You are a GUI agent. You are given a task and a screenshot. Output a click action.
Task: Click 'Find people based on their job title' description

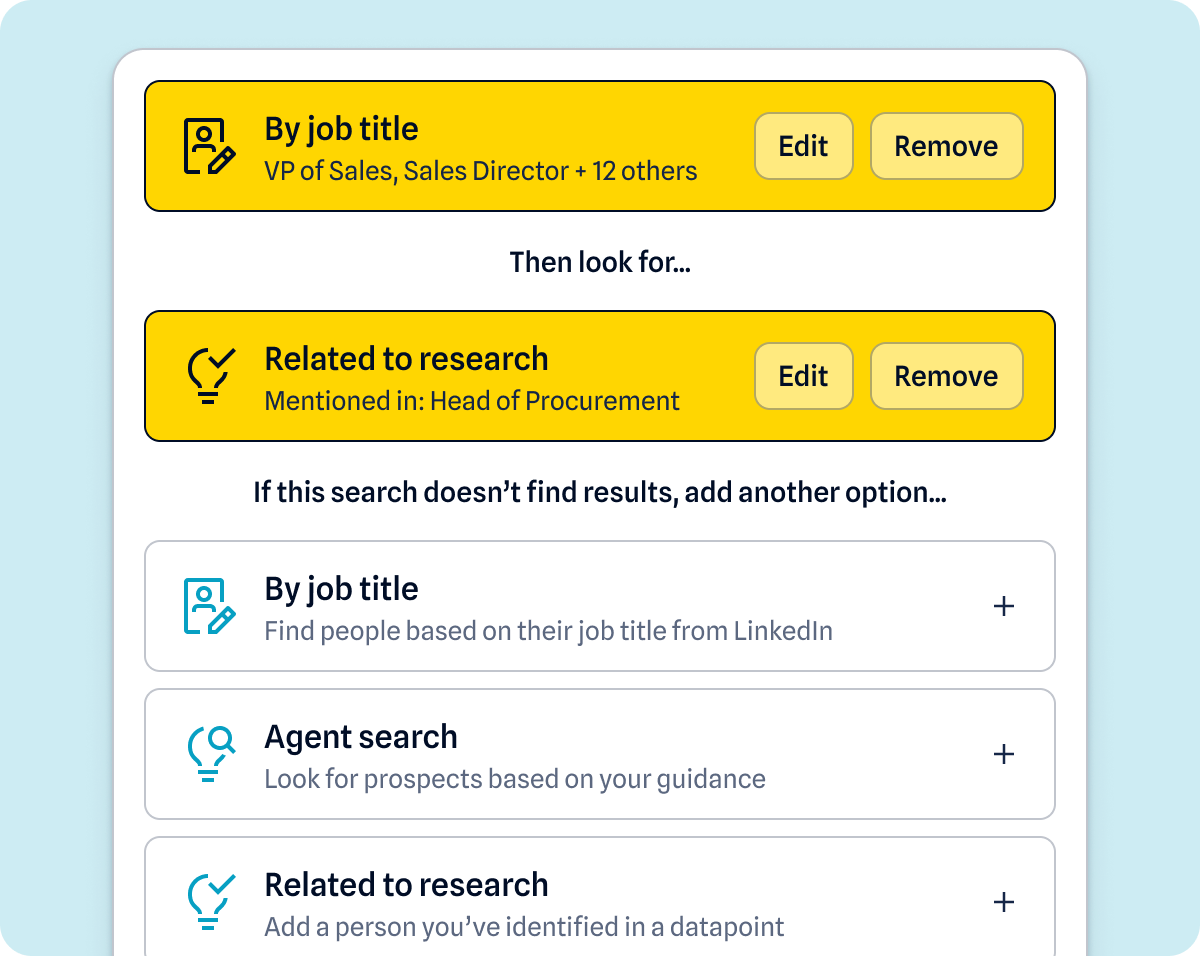click(x=548, y=631)
